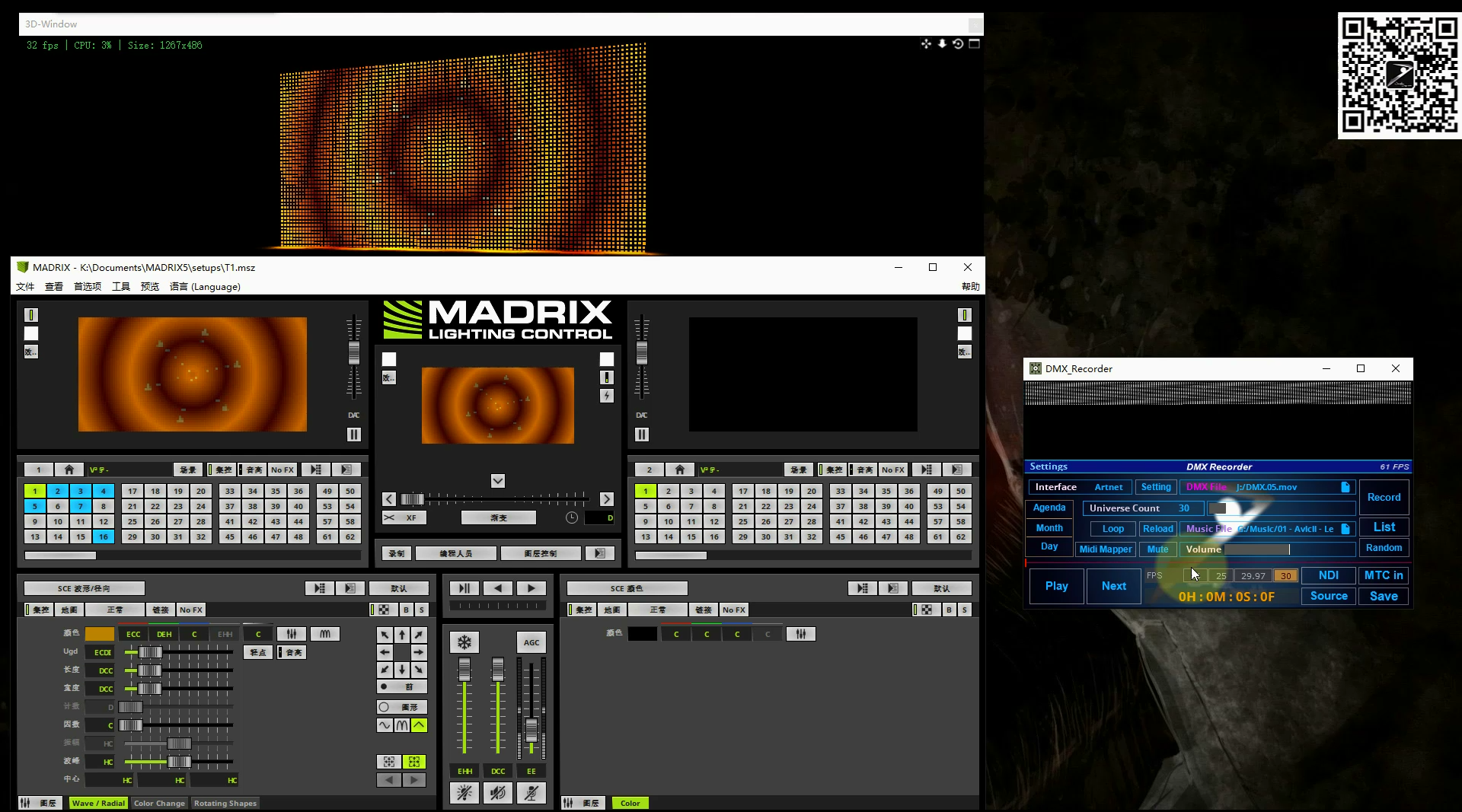Screen dimensions: 1462x812
Task: Switch to Rotating Shapes layer tab
Action: tap(225, 803)
